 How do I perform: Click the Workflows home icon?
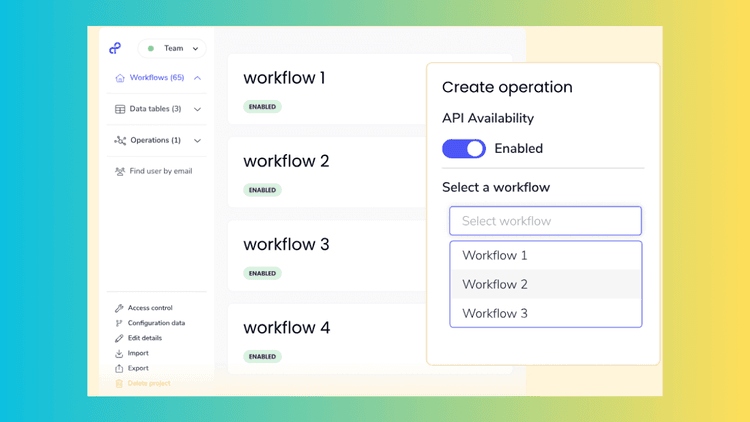click(120, 78)
